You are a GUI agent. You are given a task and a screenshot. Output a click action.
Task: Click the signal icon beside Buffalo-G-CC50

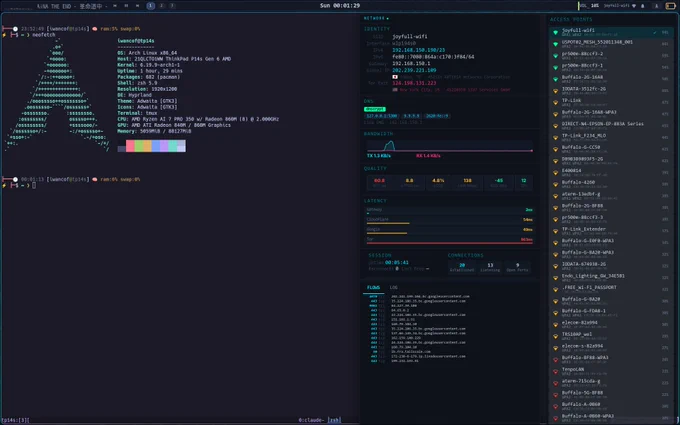point(555,150)
